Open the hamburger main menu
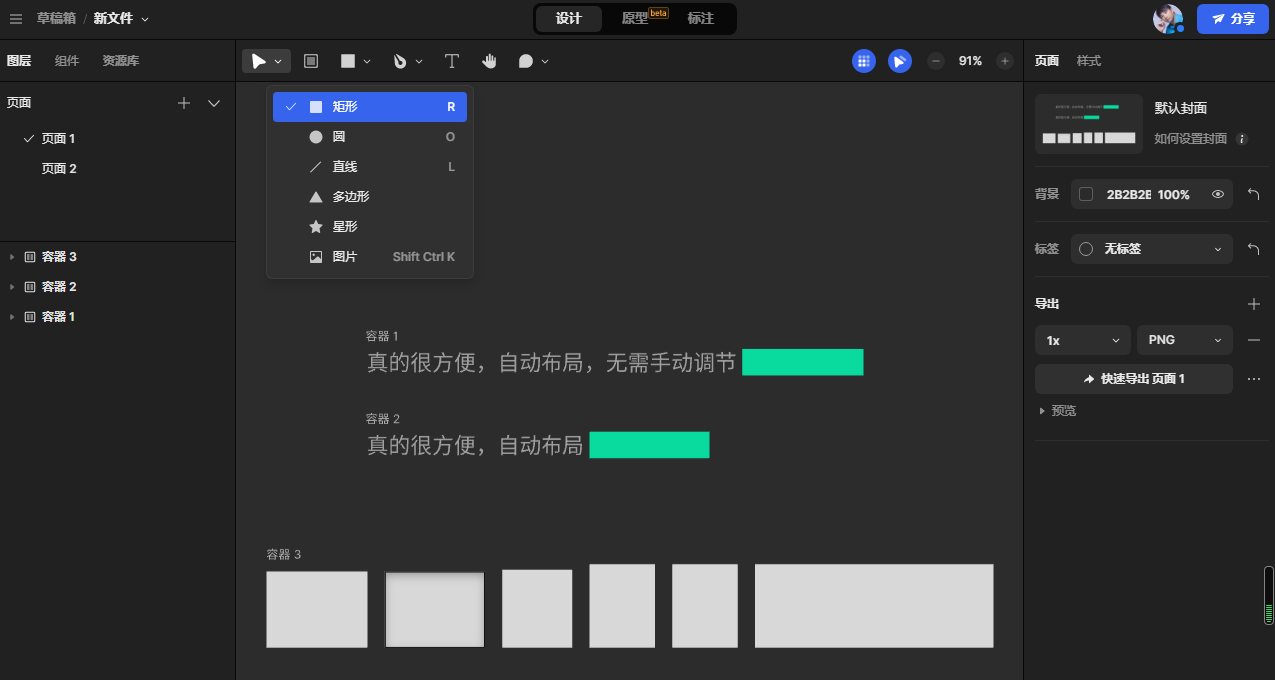 pyautogui.click(x=15, y=19)
